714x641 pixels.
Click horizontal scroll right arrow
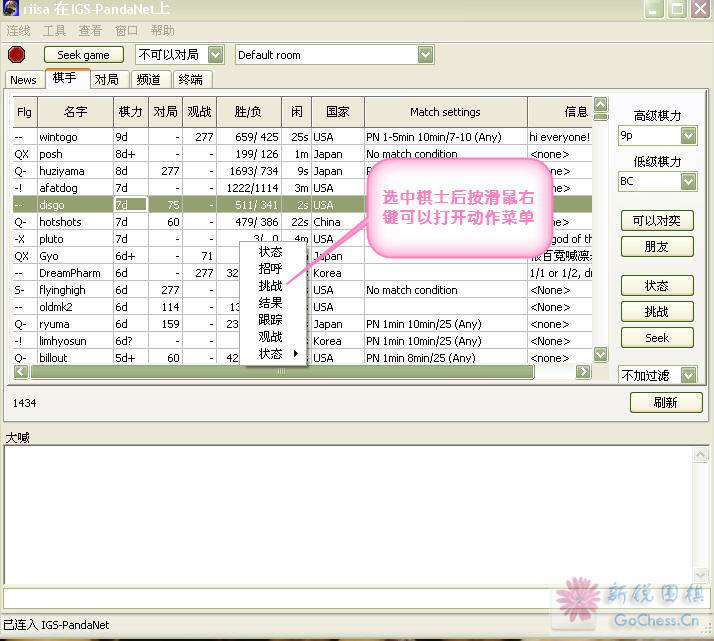click(x=583, y=372)
